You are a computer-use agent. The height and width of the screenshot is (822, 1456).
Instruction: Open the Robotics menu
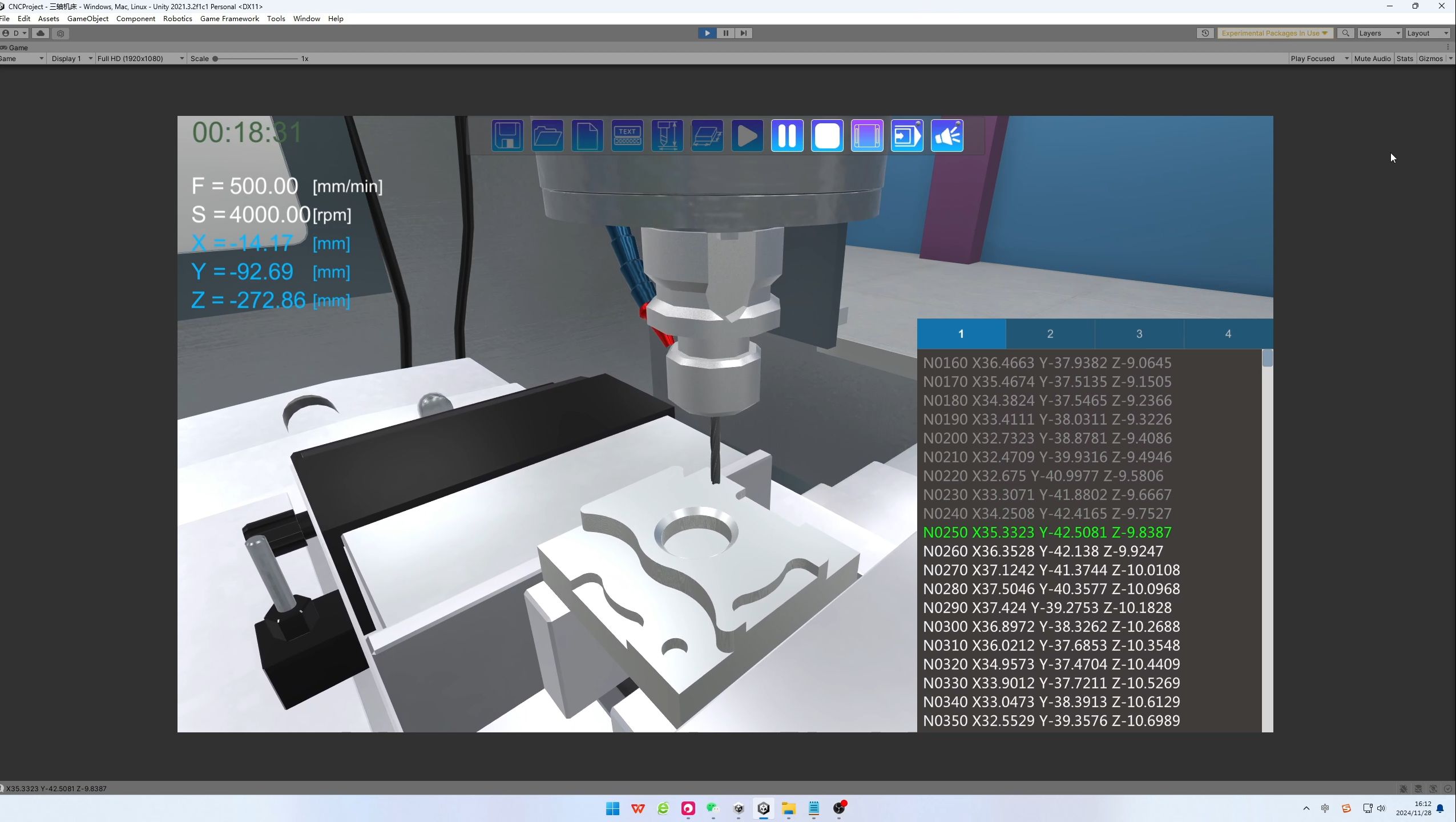177,18
